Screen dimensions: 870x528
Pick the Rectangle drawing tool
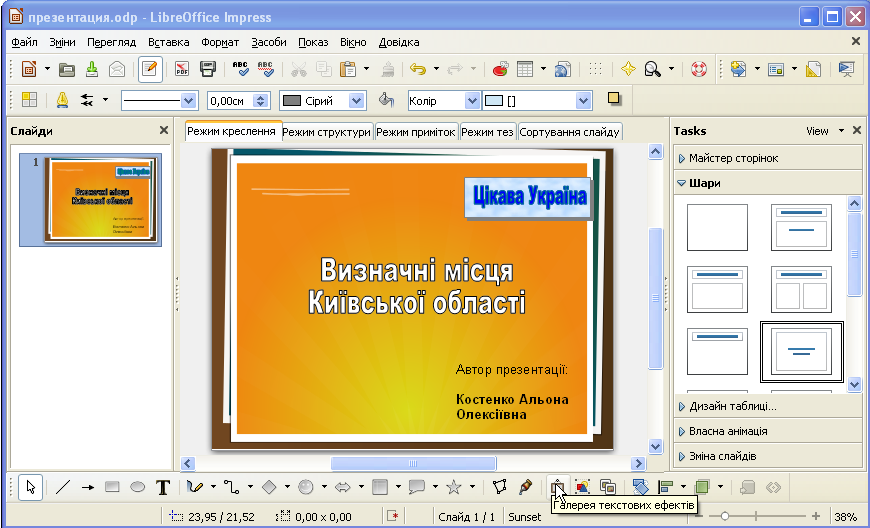[112, 487]
